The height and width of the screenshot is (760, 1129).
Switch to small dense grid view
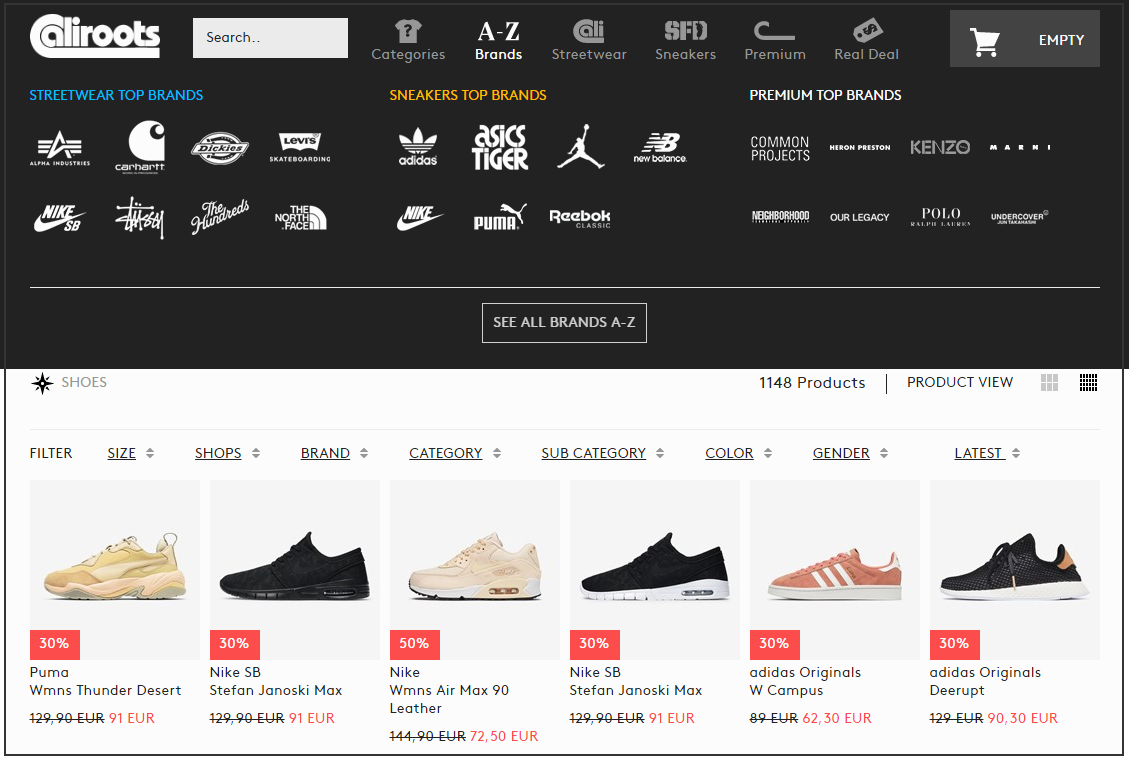coord(1088,383)
